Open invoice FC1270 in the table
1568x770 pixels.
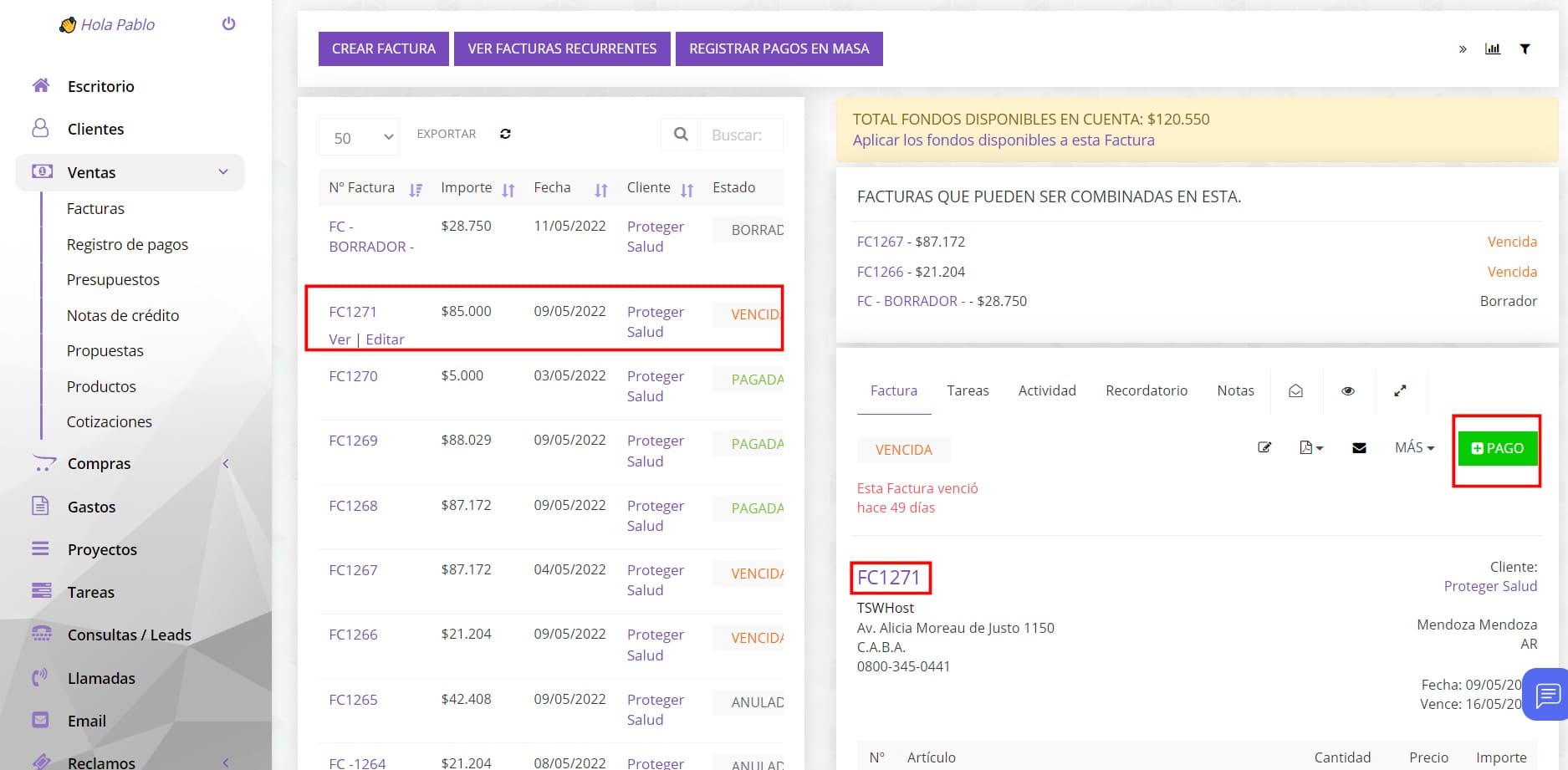[353, 376]
